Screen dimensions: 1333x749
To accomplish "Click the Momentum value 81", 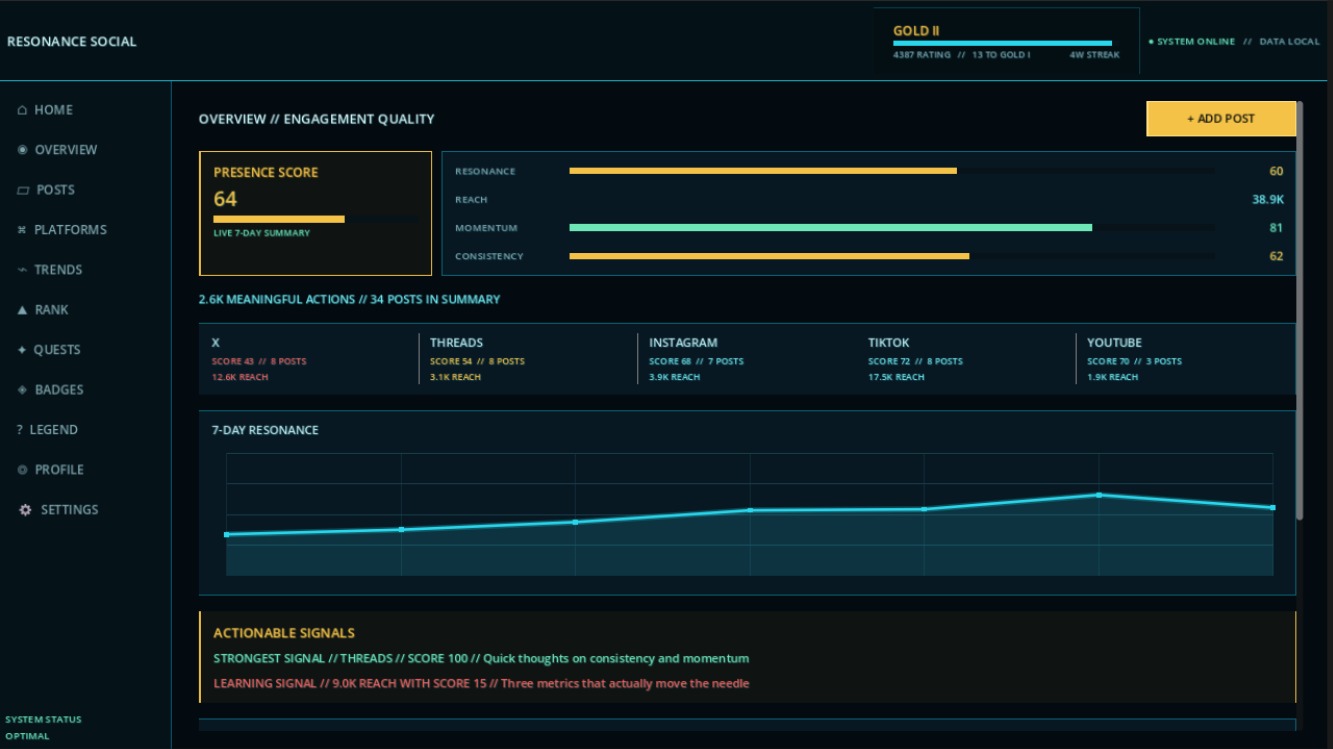I will (1276, 228).
